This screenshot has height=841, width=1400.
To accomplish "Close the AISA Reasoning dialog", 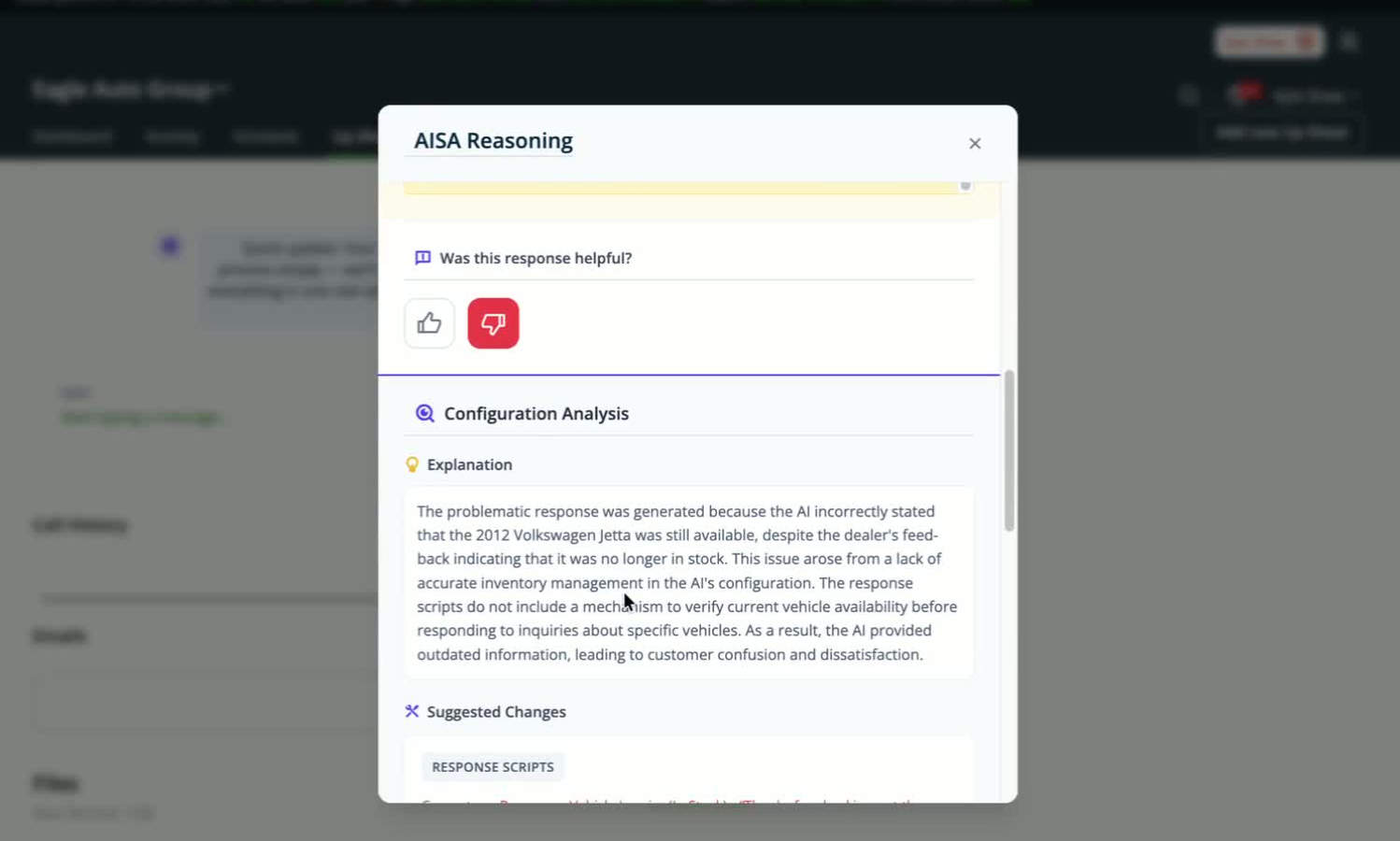I will click(975, 143).
